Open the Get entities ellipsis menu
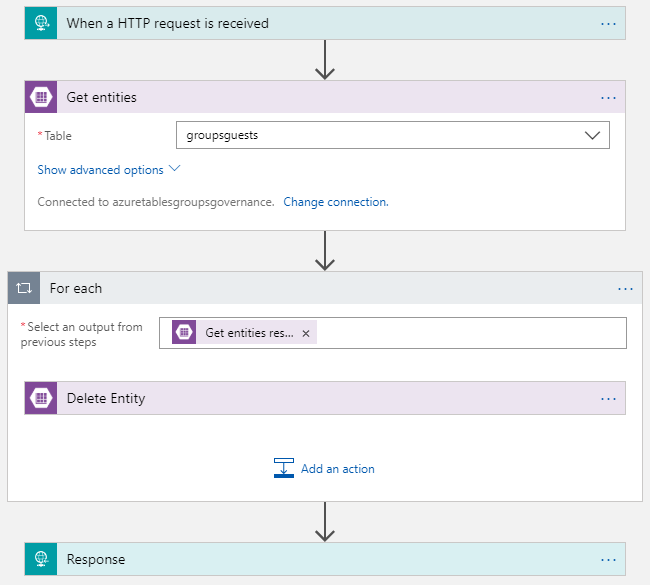 point(608,98)
